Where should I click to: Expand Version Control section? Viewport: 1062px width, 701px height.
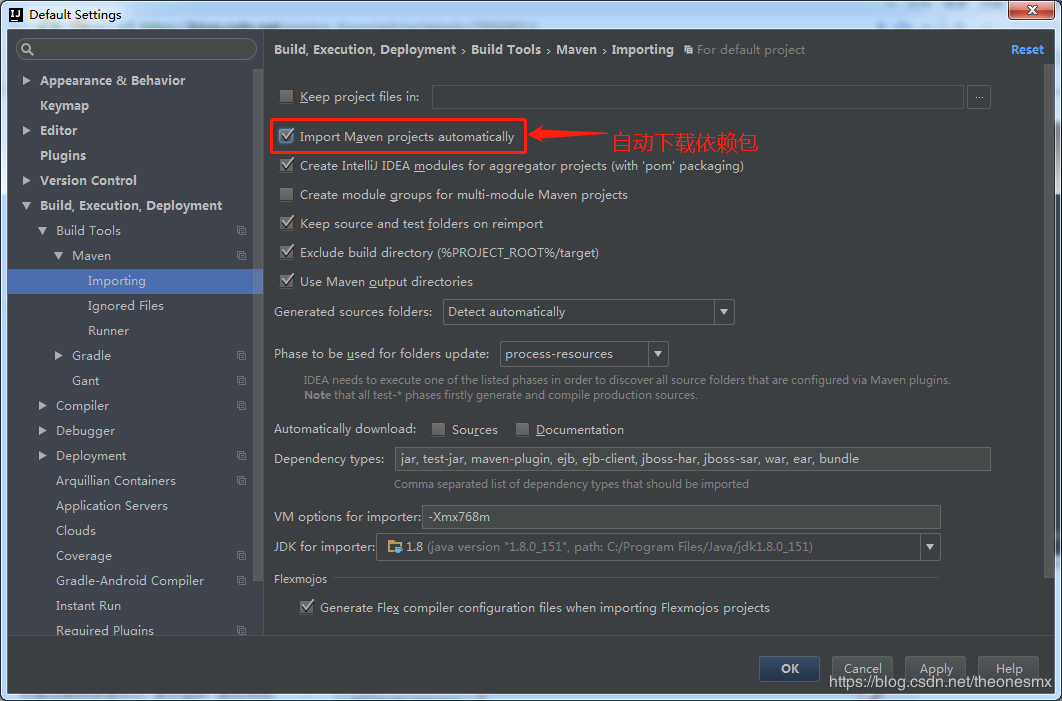pos(26,181)
